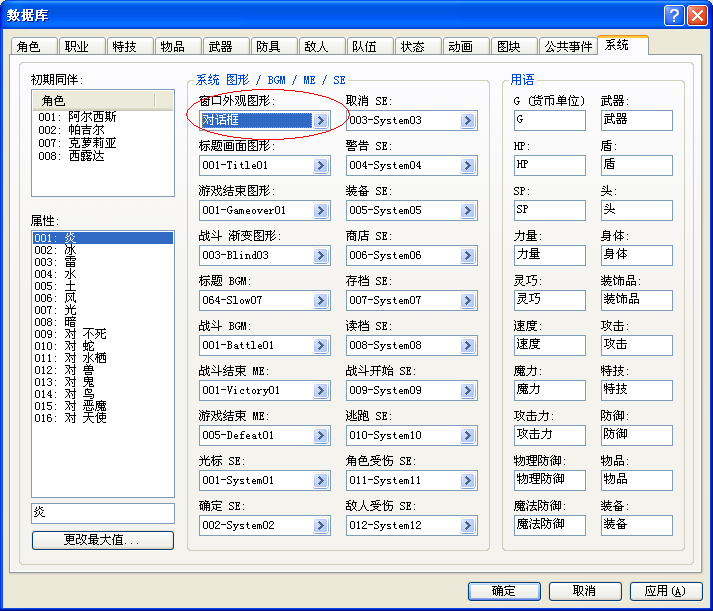Select attribute 016: 对 天使
713x611 pixels.
click(103, 418)
